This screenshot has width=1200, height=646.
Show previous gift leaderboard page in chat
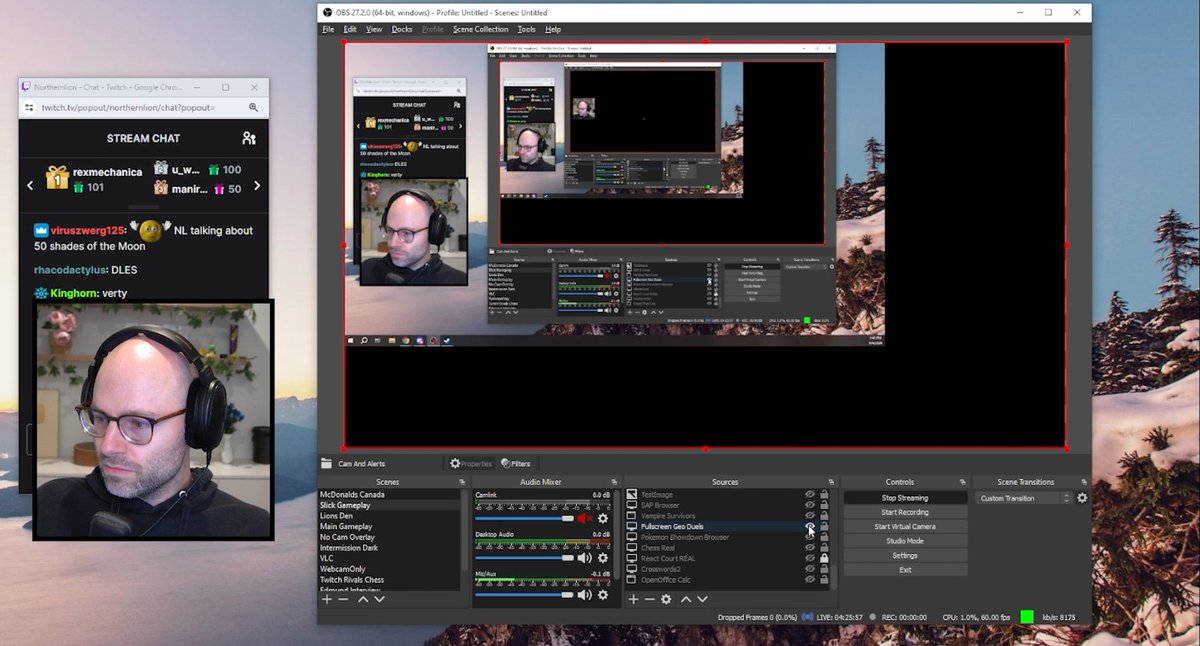(x=30, y=185)
